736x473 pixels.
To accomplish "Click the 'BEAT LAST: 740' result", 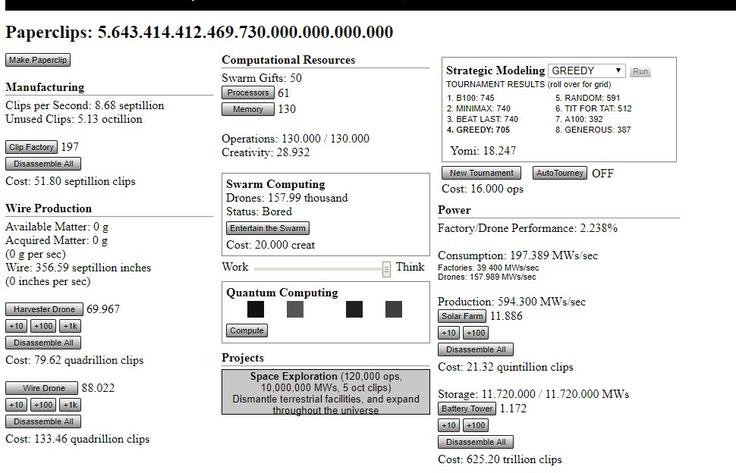I will coord(483,119).
